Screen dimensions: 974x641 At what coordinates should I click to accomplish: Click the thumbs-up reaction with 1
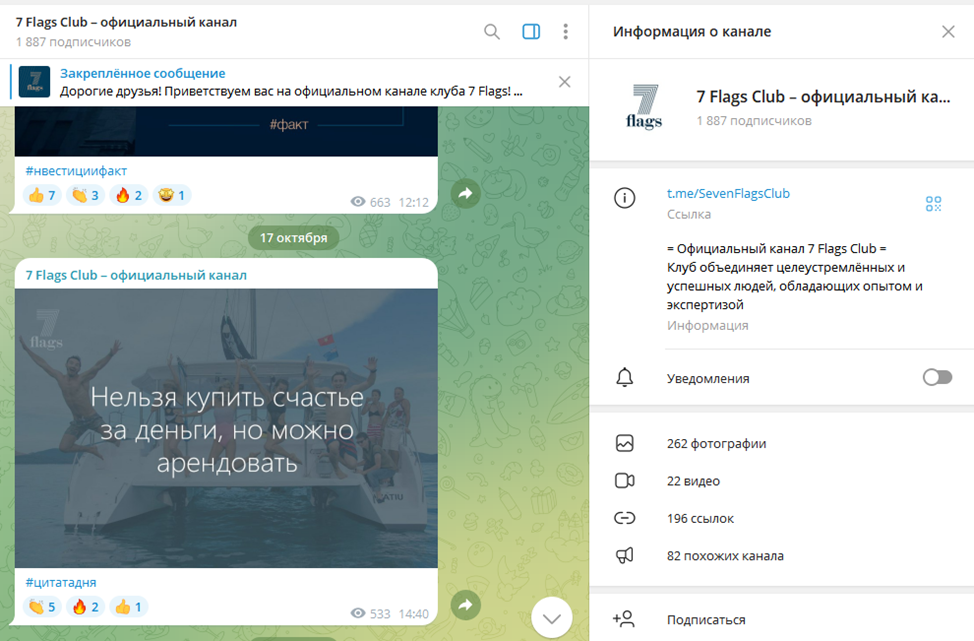[129, 607]
